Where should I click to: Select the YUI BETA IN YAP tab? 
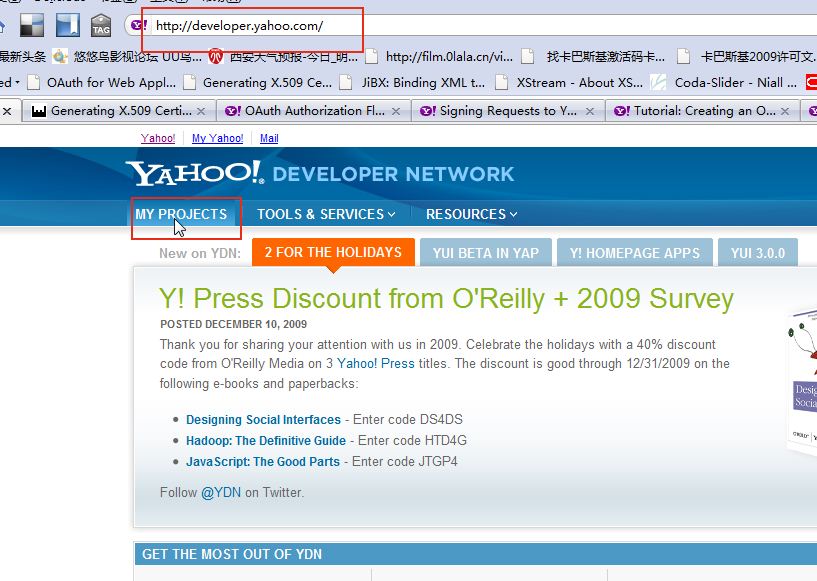pyautogui.click(x=486, y=253)
